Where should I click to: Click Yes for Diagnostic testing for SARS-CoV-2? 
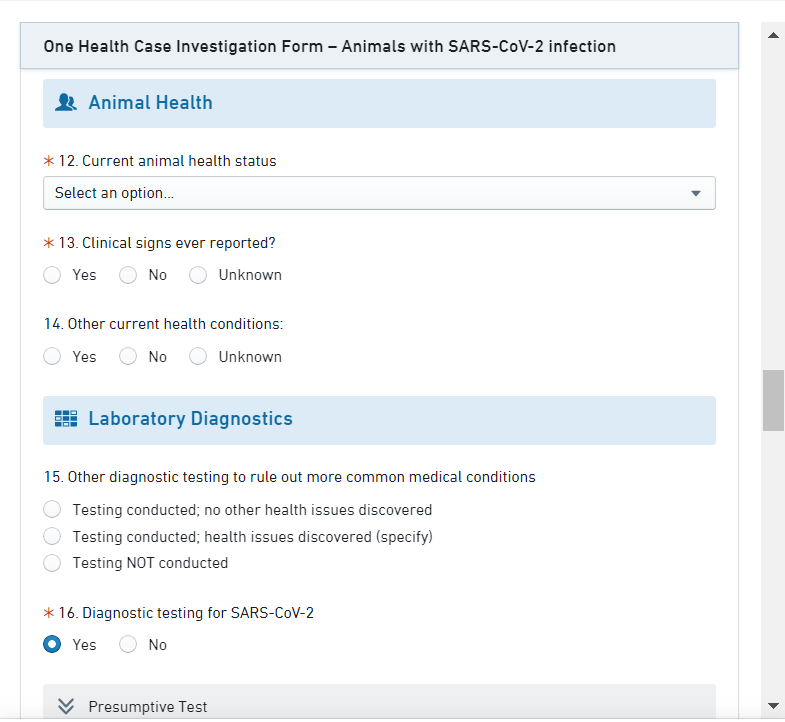53,645
